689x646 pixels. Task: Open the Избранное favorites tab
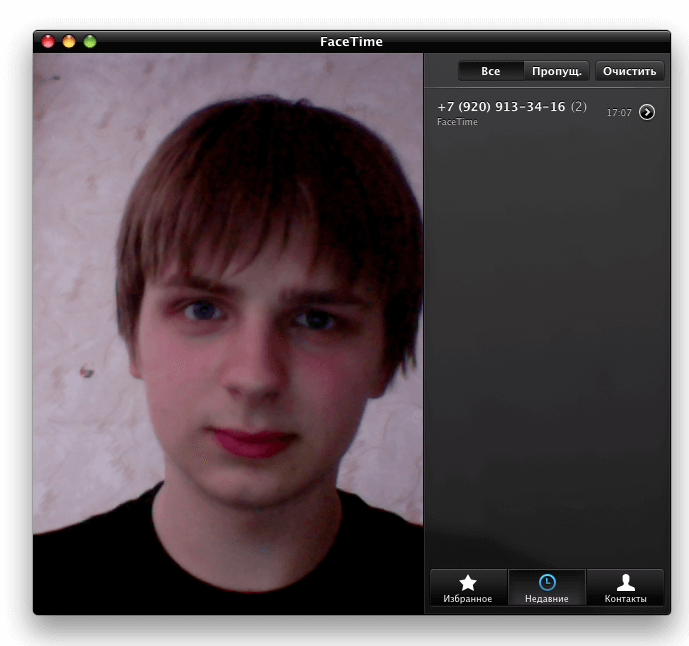pos(468,588)
